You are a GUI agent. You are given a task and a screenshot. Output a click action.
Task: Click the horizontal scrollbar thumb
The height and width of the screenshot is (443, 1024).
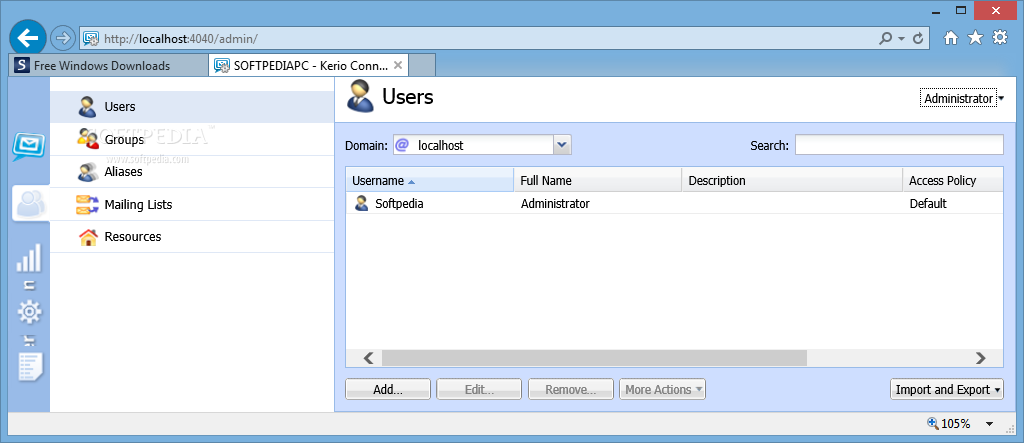(594, 358)
